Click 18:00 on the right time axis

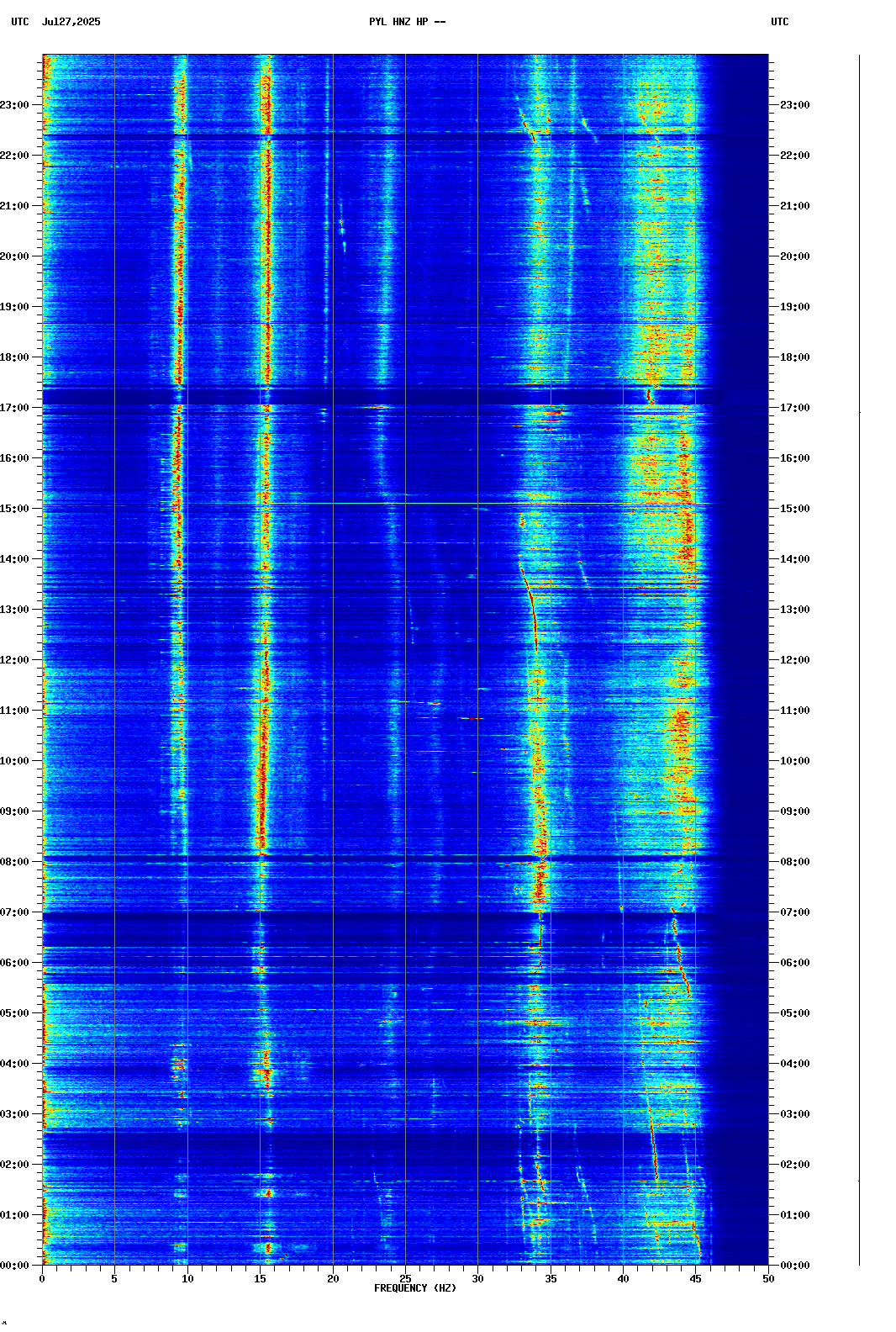click(x=795, y=357)
